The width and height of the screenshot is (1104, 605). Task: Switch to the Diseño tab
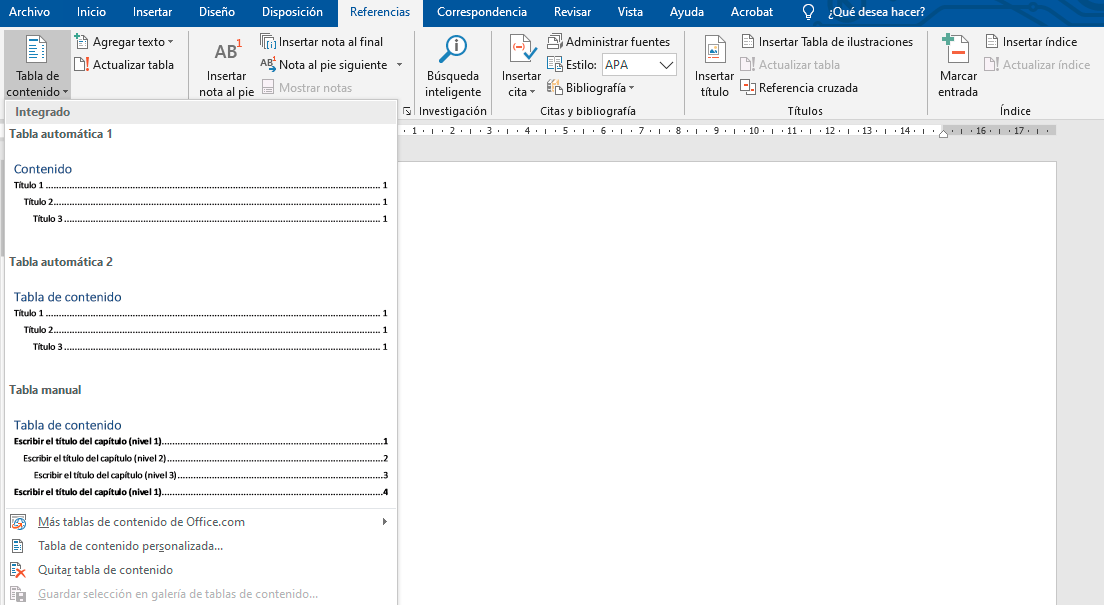[x=215, y=12]
